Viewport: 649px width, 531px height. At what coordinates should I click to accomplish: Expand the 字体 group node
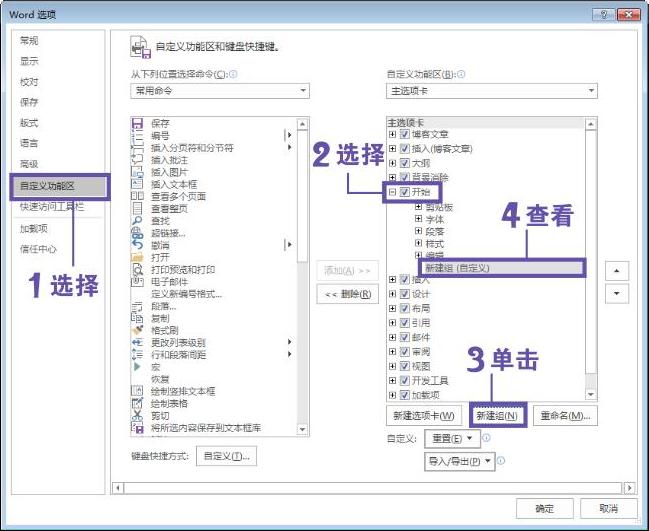(418, 219)
